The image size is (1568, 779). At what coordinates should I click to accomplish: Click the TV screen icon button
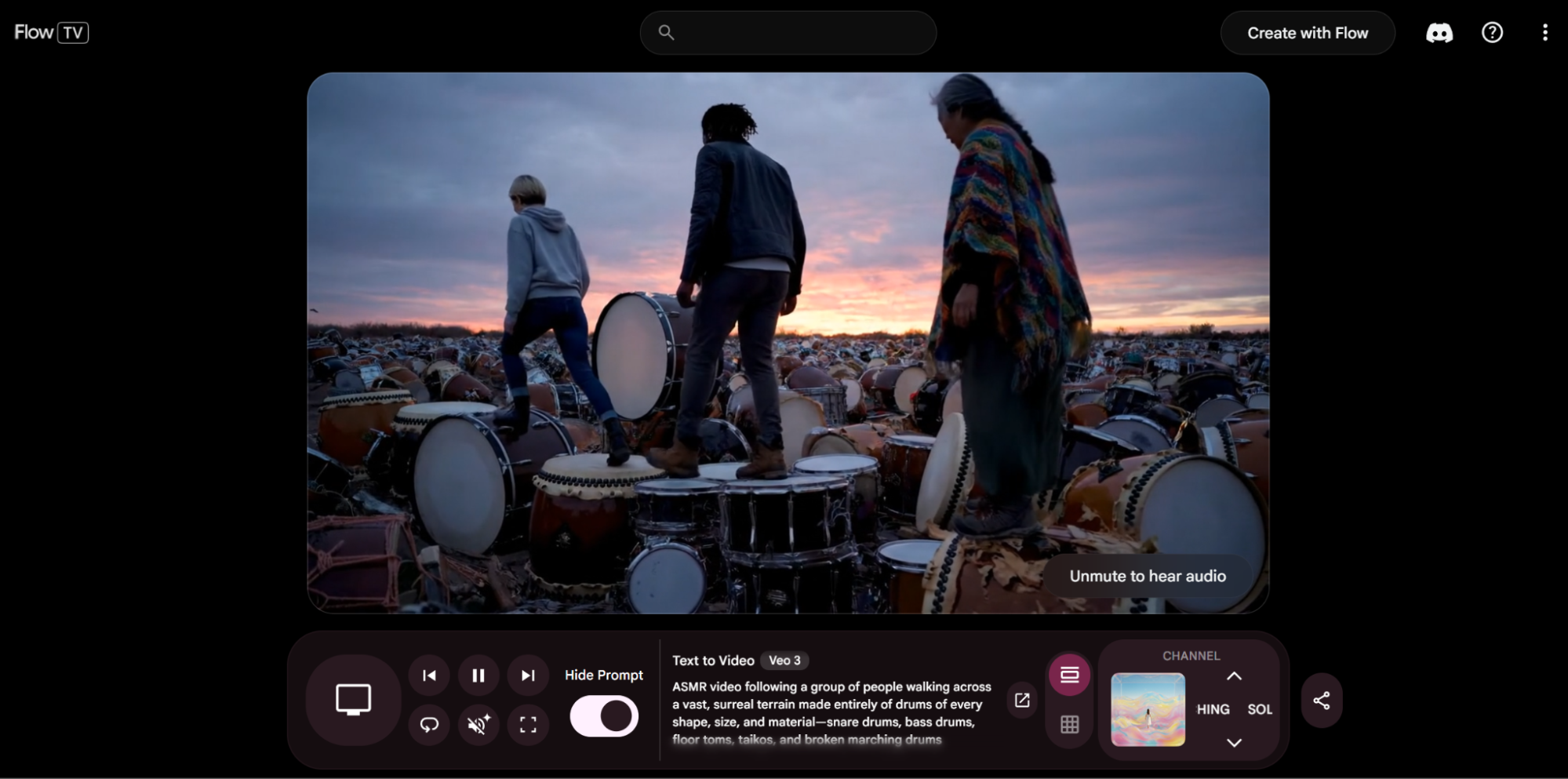[x=353, y=699]
